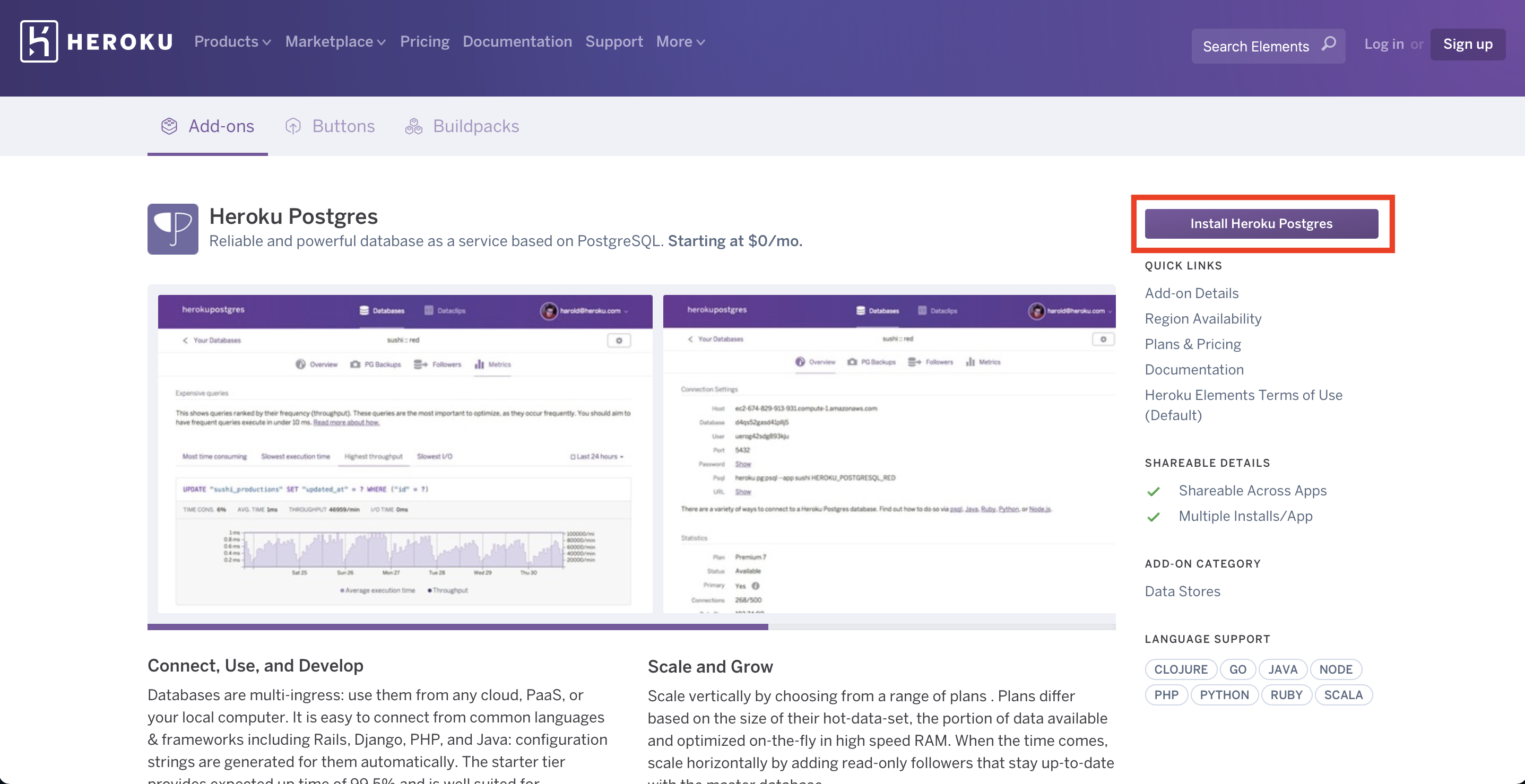Click the Buttons tab icon

point(293,126)
